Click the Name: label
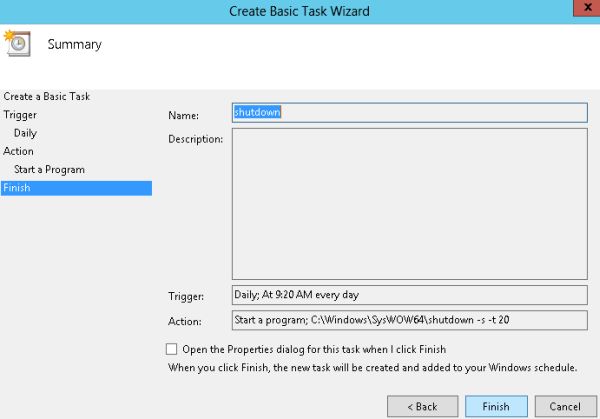Viewport: 600px width, 419px height. point(184,115)
